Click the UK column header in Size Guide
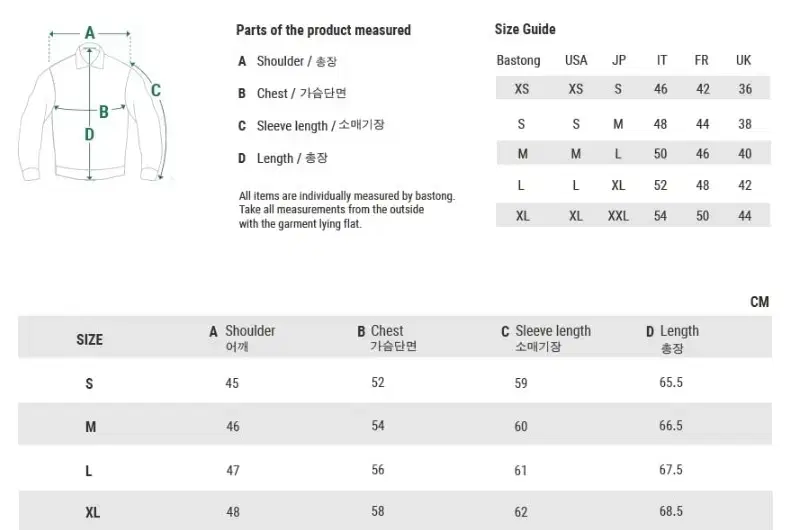The image size is (806, 530). click(x=743, y=60)
